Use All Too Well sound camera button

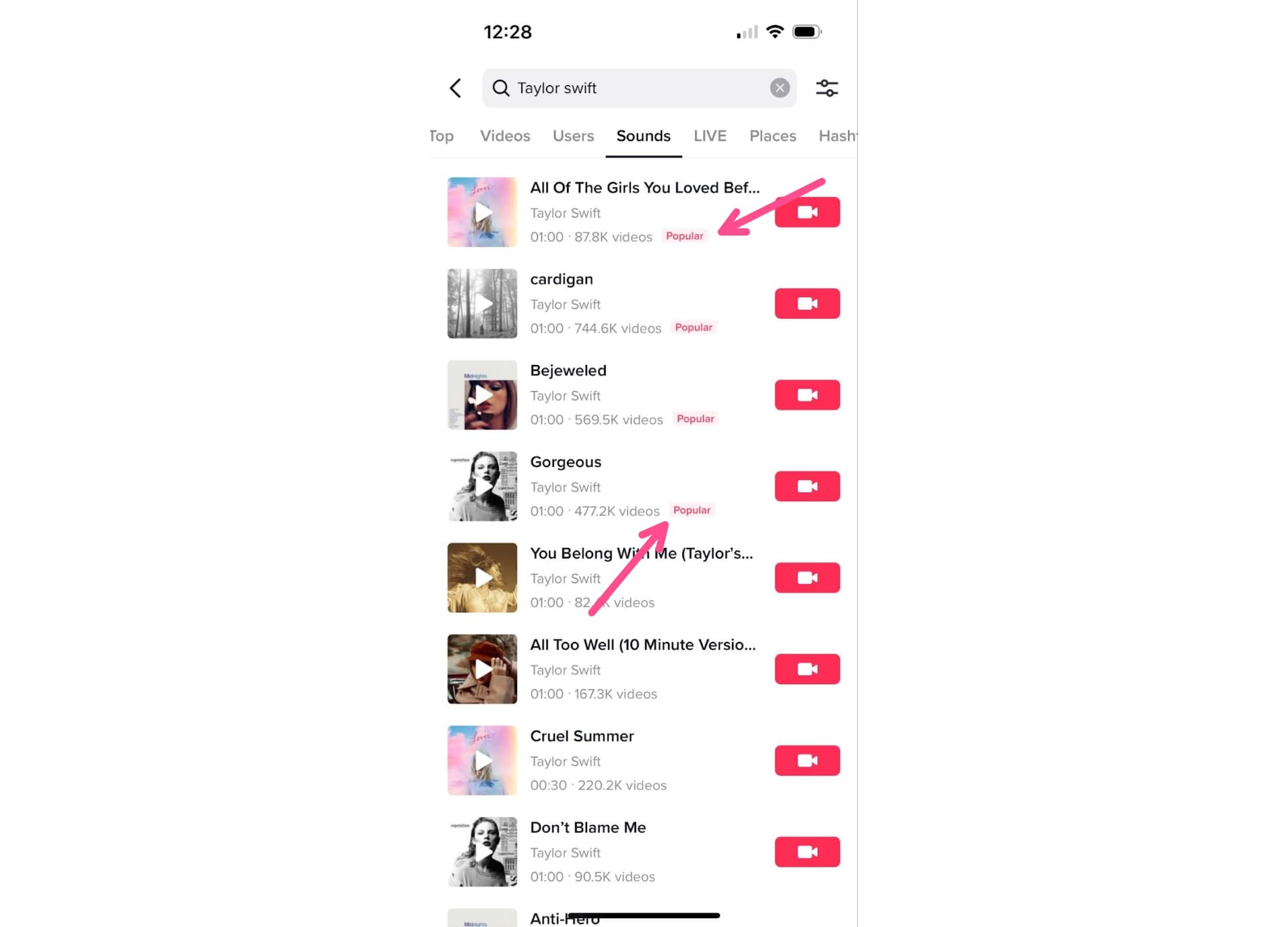tap(807, 669)
